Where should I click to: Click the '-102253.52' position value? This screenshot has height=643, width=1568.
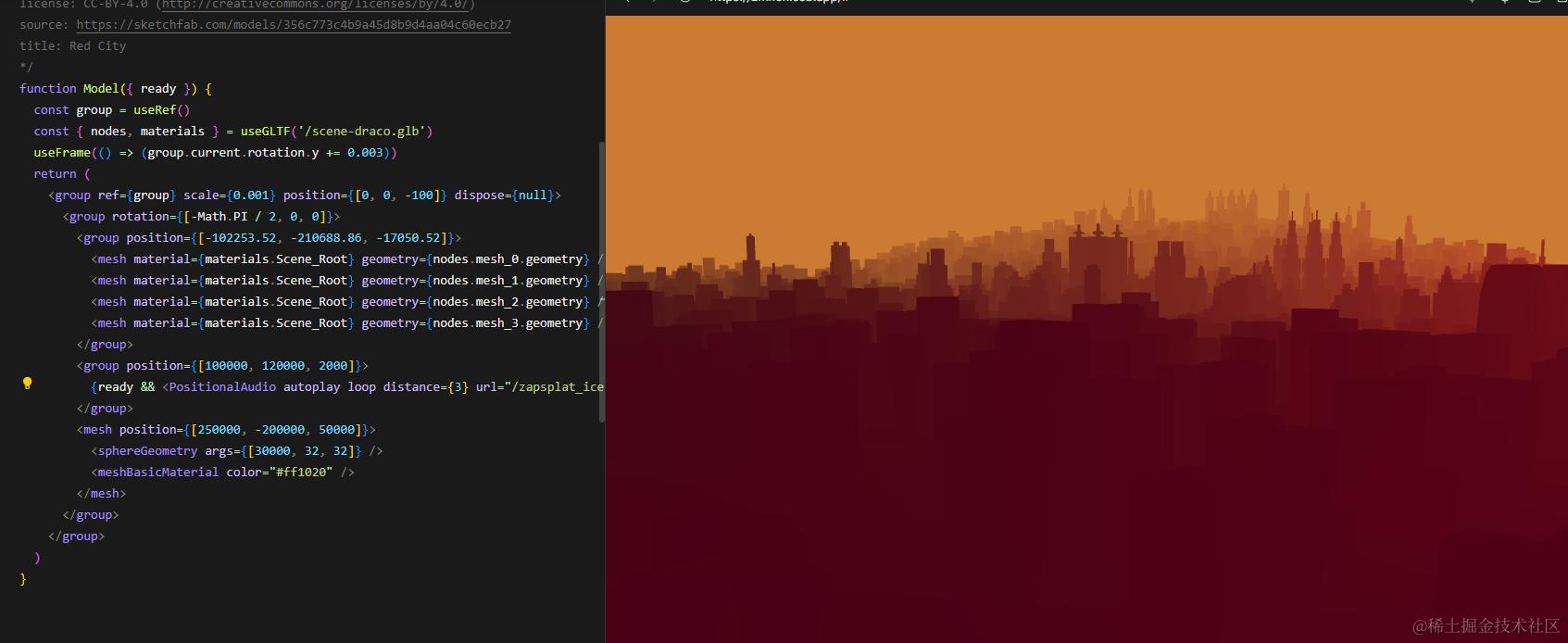coord(240,238)
